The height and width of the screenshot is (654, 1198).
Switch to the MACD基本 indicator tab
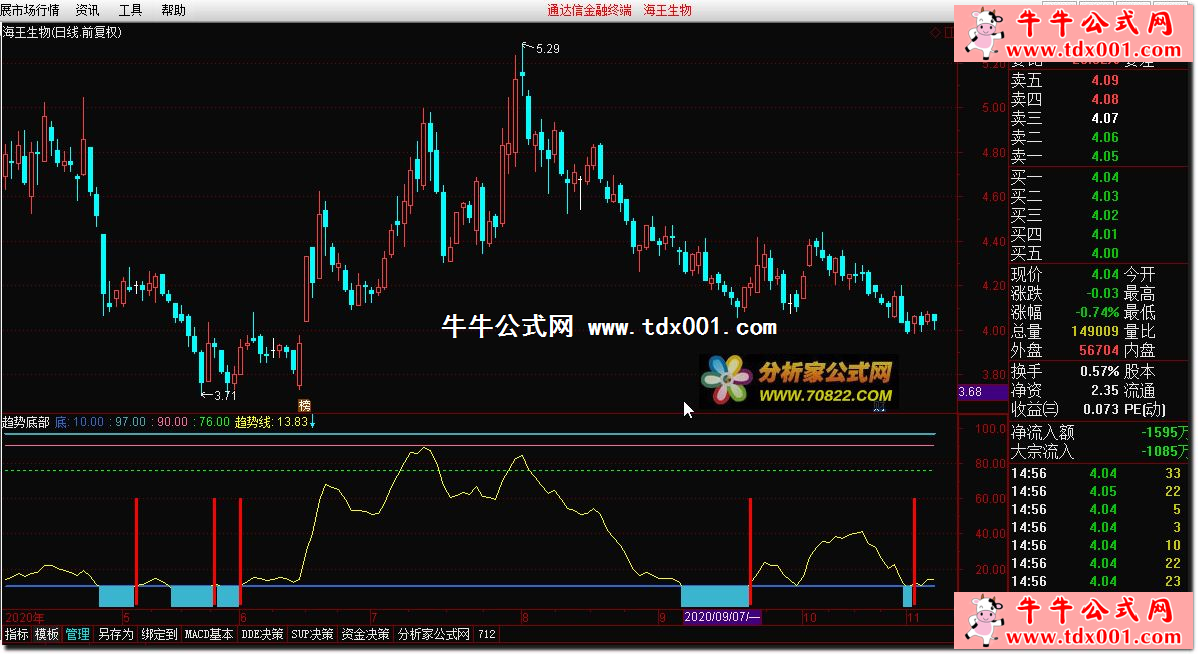pos(209,634)
